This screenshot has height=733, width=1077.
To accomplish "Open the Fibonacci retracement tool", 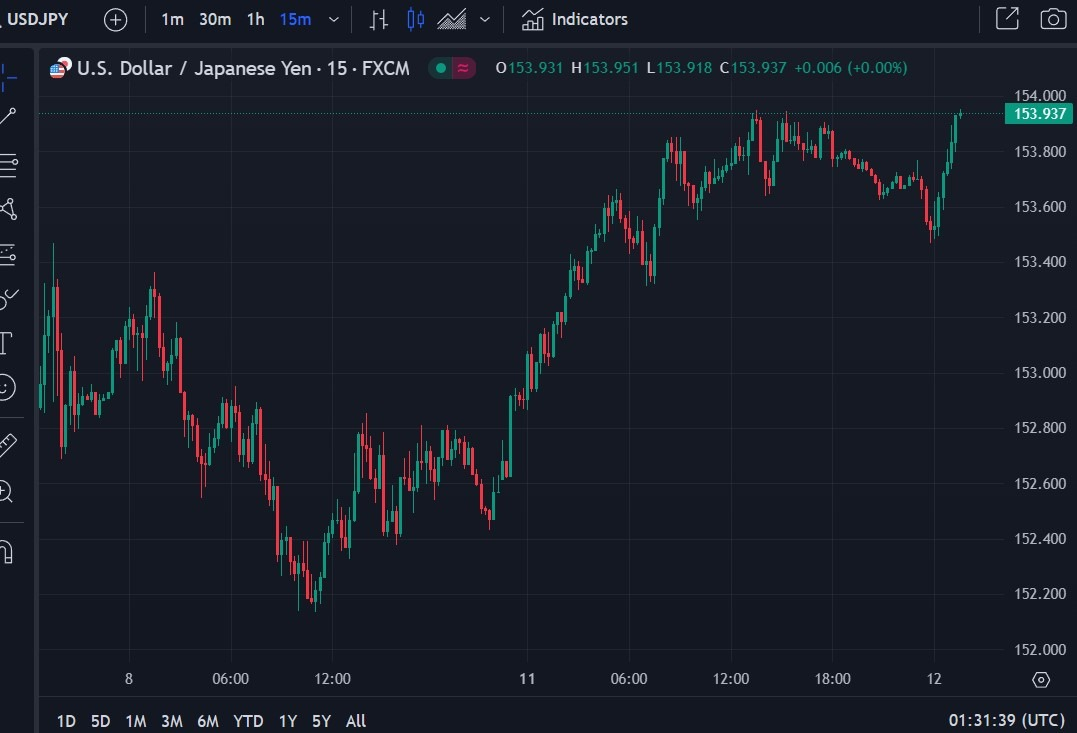I will coord(8,166).
